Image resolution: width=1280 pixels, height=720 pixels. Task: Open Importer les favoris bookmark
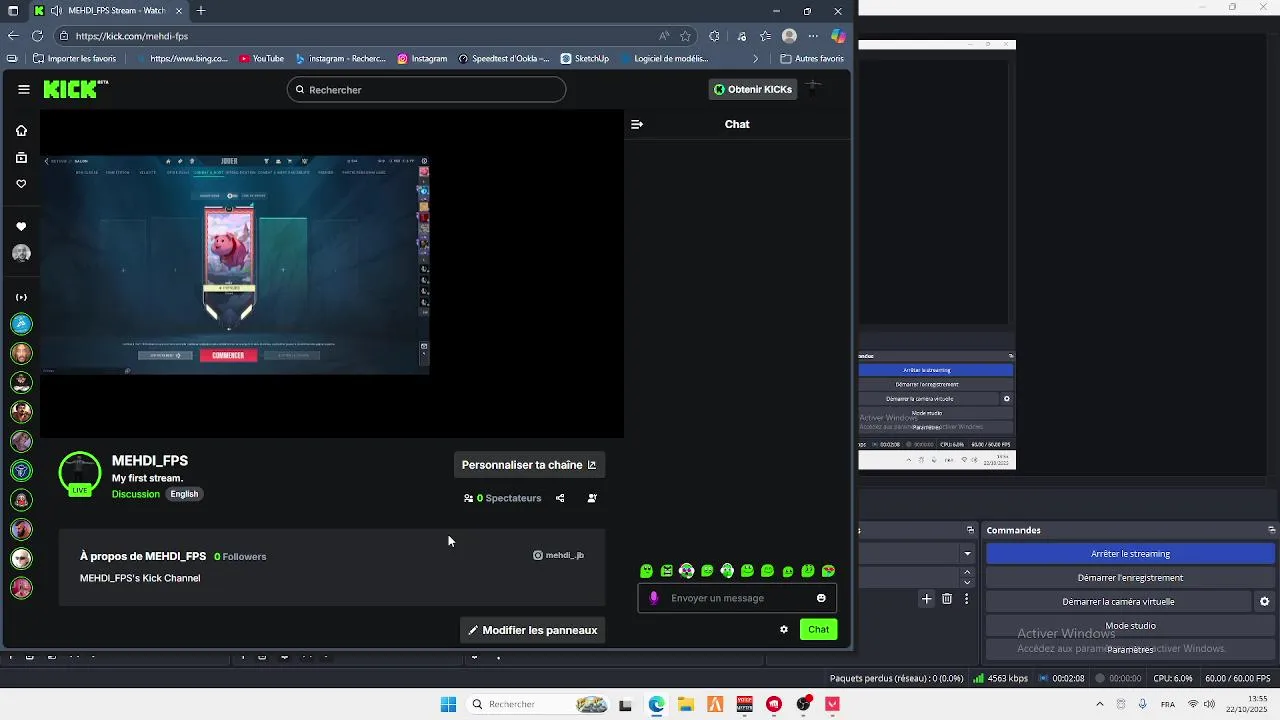point(75,59)
